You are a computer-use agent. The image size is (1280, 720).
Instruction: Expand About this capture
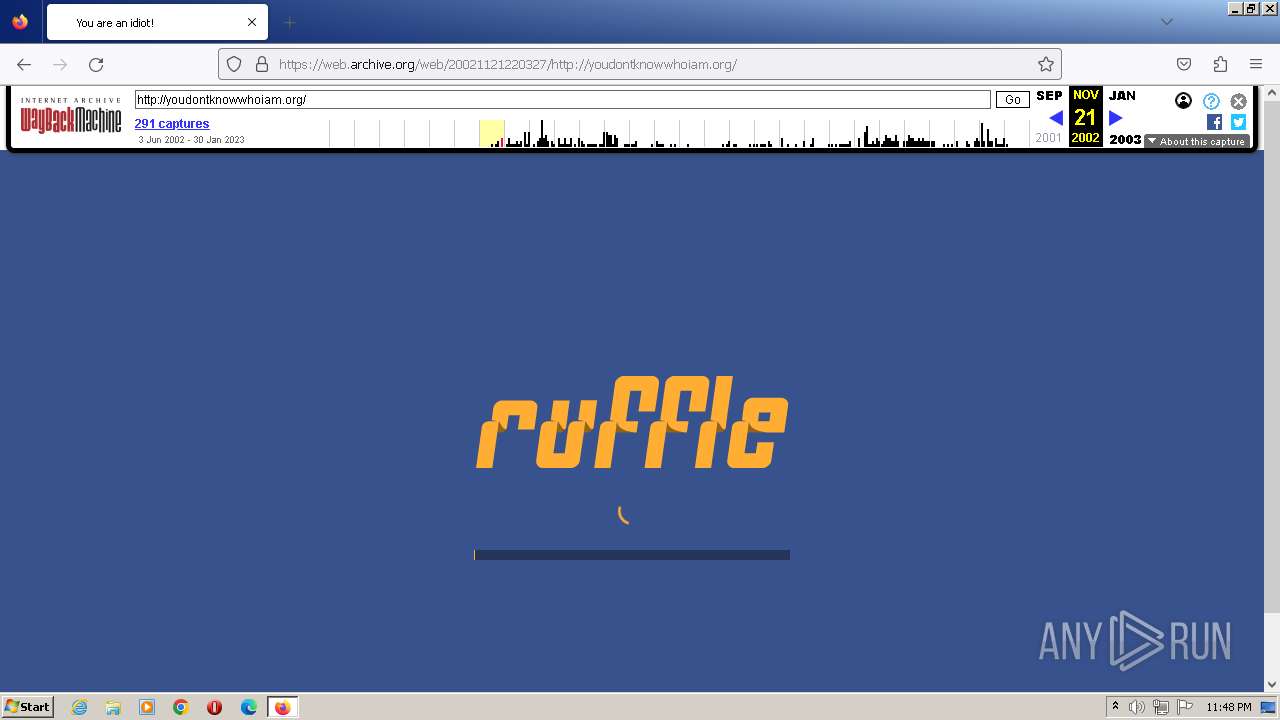[1197, 141]
